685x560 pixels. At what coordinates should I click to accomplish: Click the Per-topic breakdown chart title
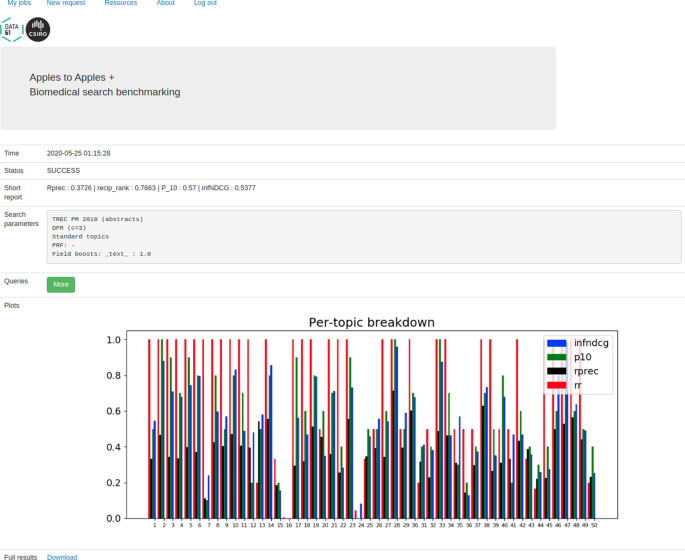(x=371, y=322)
